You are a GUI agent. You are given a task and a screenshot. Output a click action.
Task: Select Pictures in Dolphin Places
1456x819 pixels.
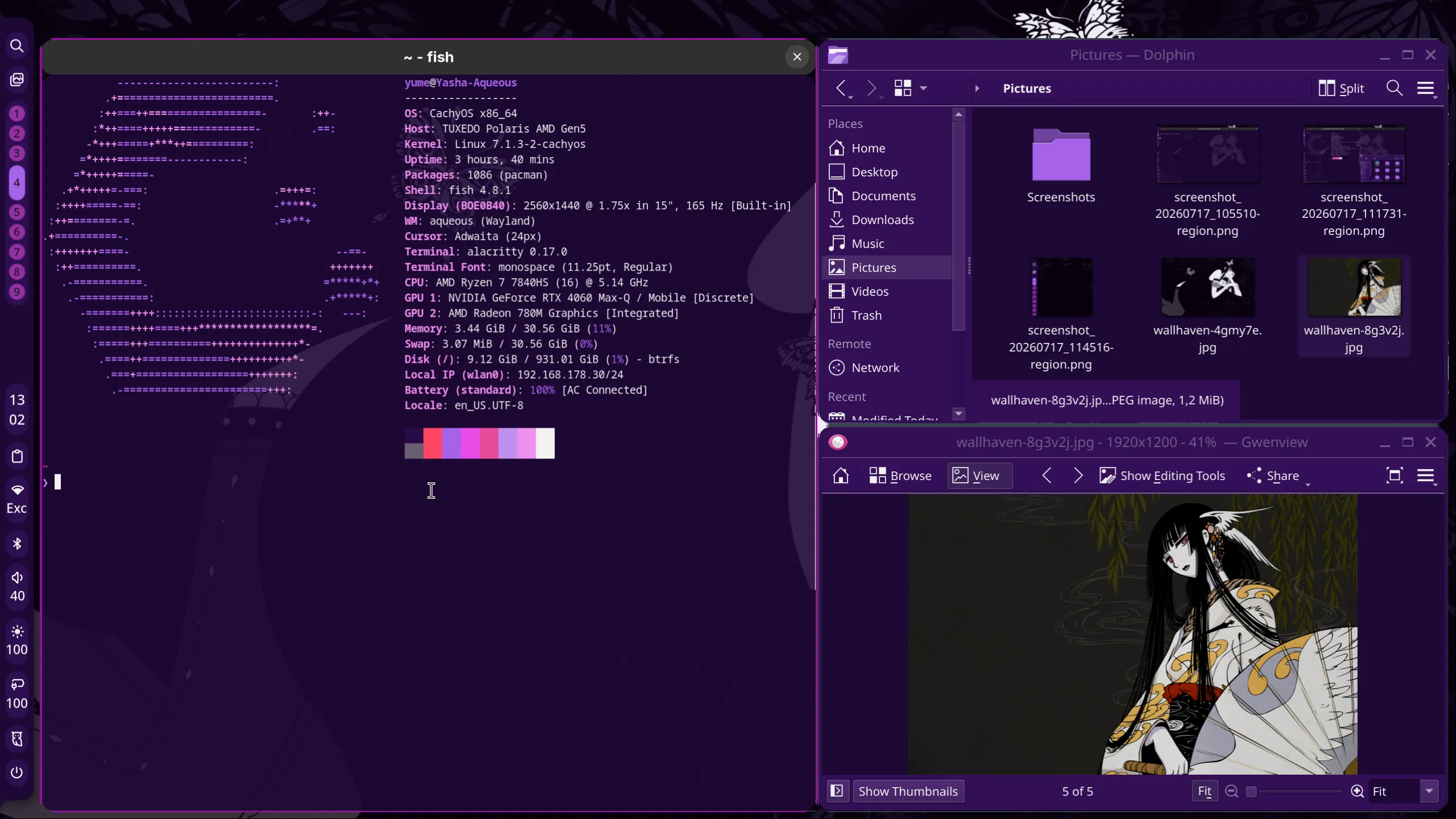(887, 267)
